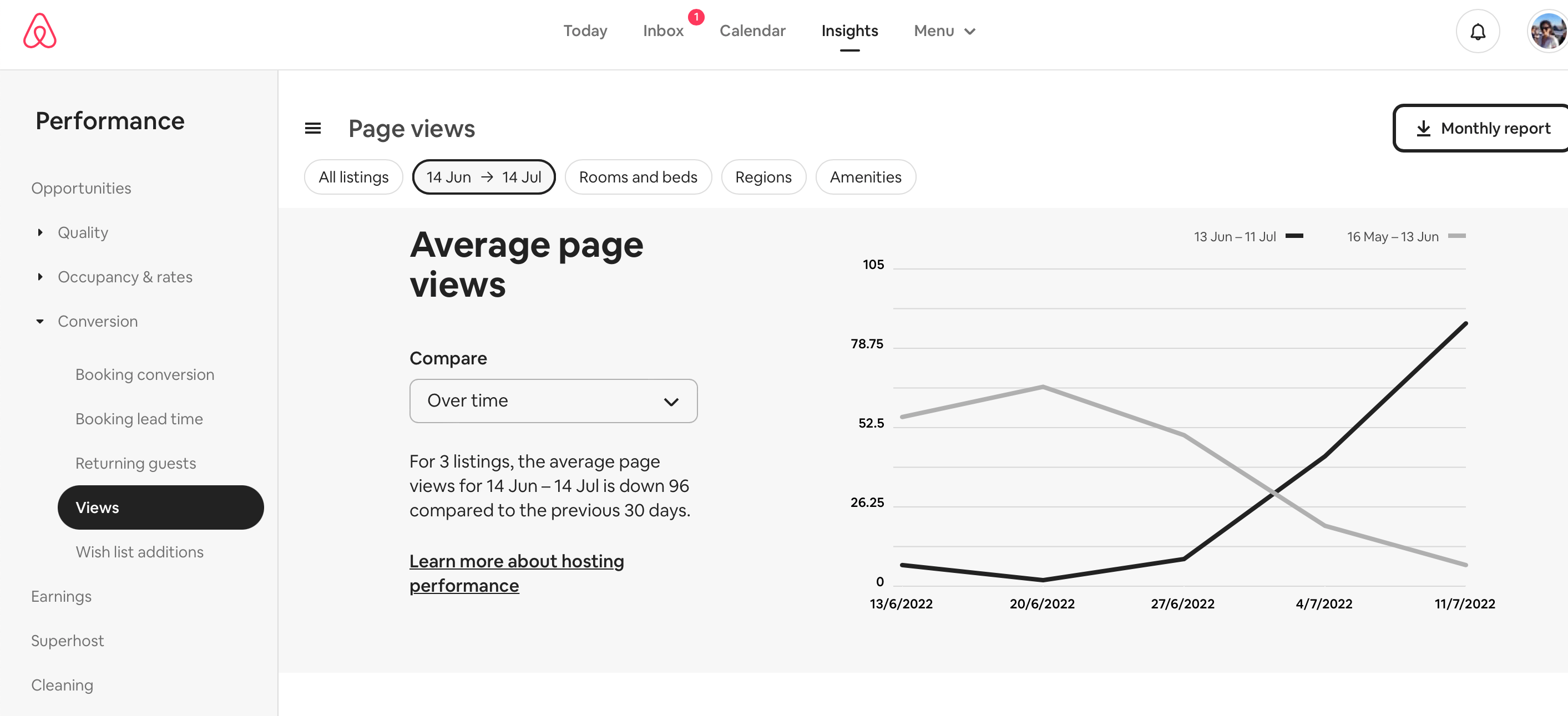Open the Over time compare dropdown
Viewport: 1568px width, 716px height.
(x=553, y=401)
